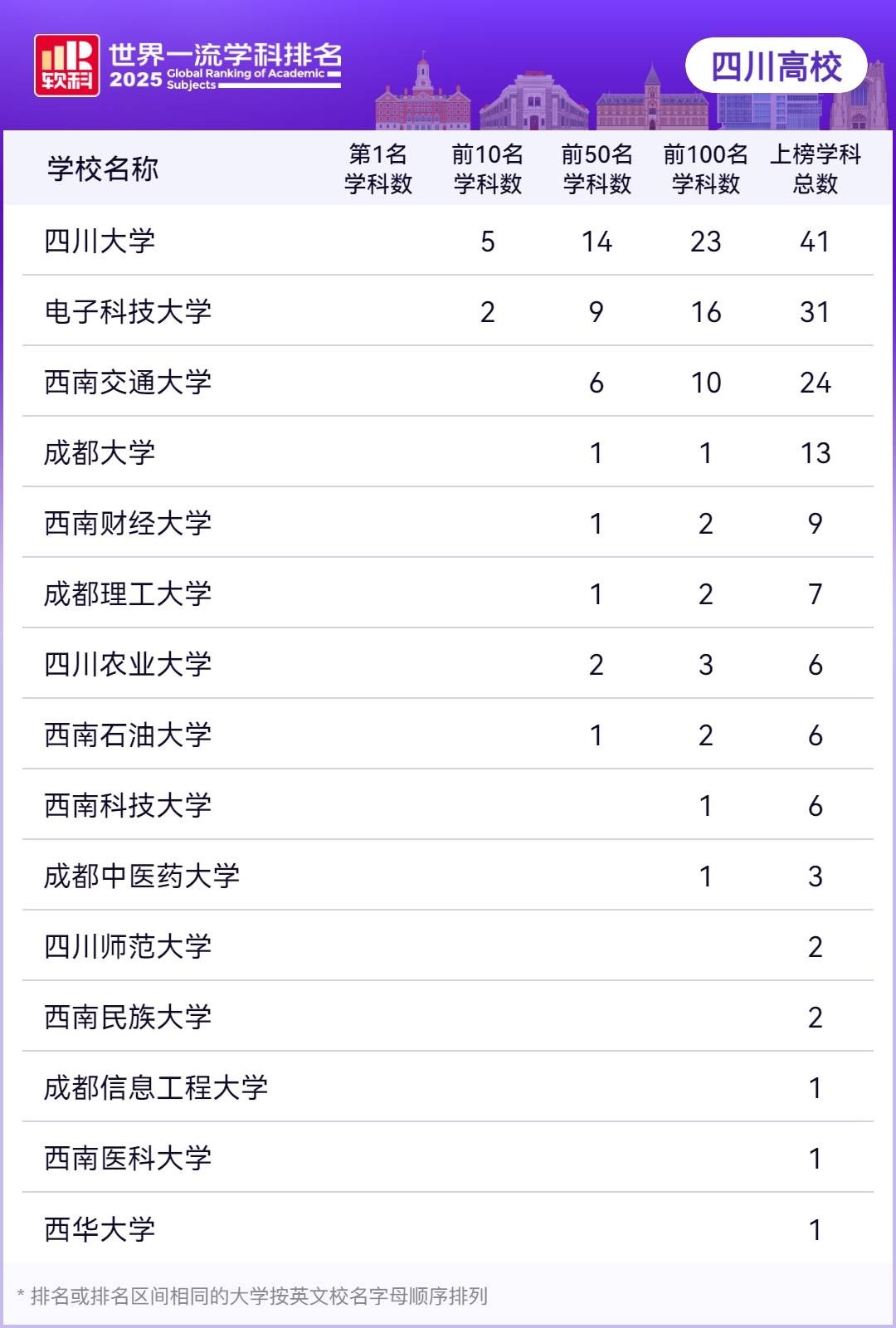Screen dimensions: 896x1328
Task: Choose 成都中医药大学 from the table
Action: coord(142,876)
